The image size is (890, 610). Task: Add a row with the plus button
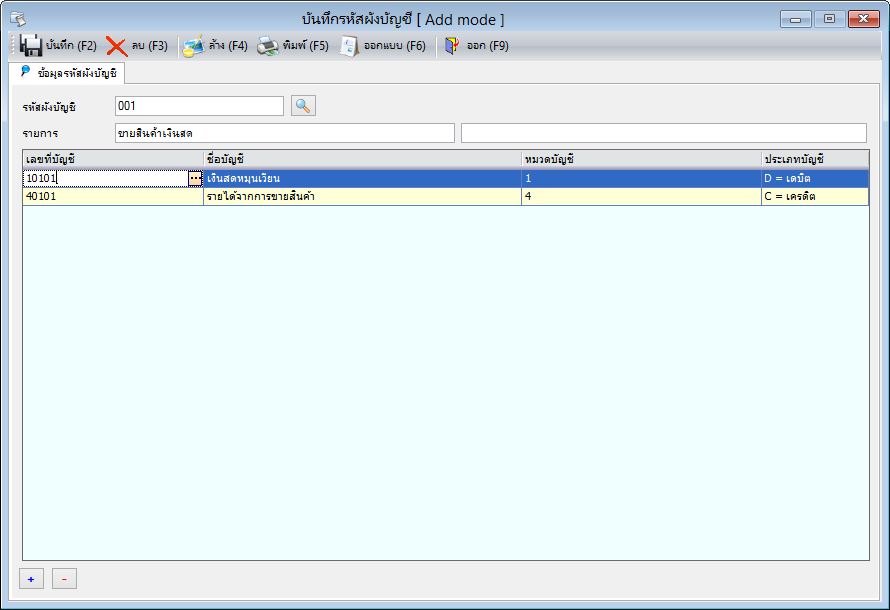[x=31, y=579]
